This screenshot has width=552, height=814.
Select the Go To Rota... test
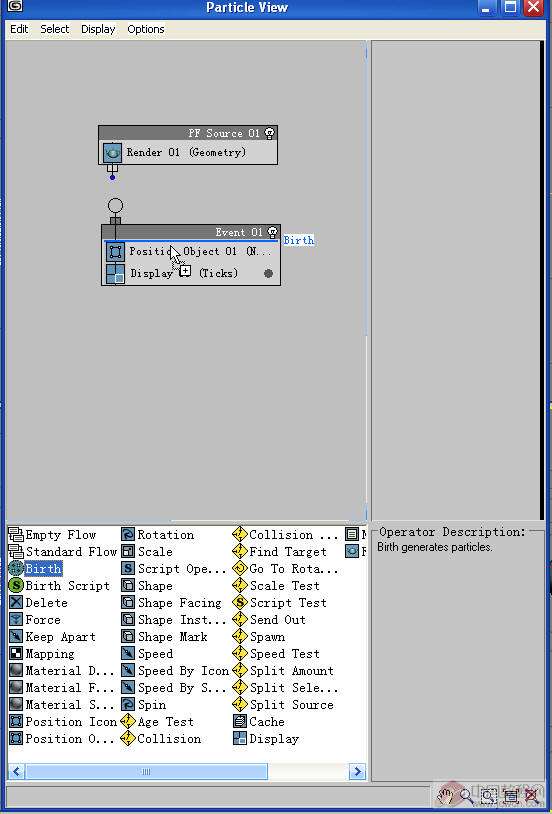coord(285,569)
